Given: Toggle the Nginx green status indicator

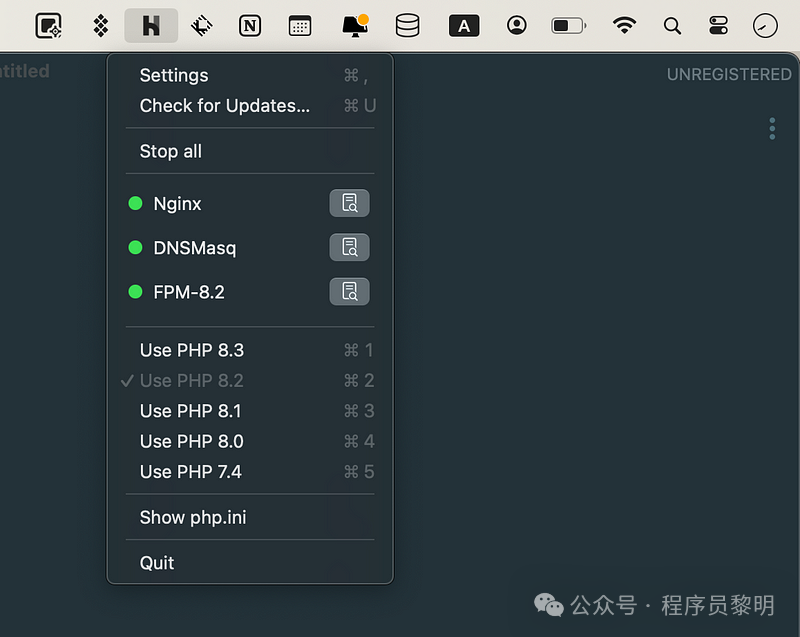Looking at the screenshot, I should tap(135, 203).
